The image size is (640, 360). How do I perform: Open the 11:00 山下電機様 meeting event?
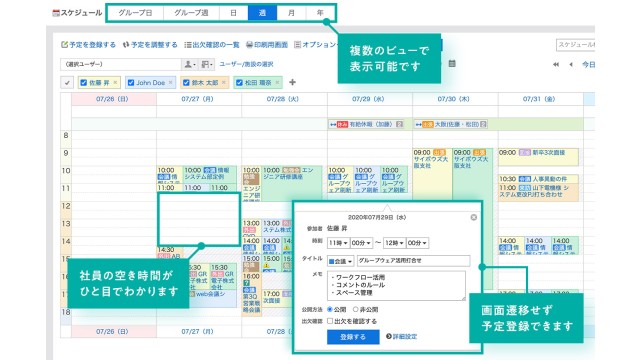click(538, 192)
